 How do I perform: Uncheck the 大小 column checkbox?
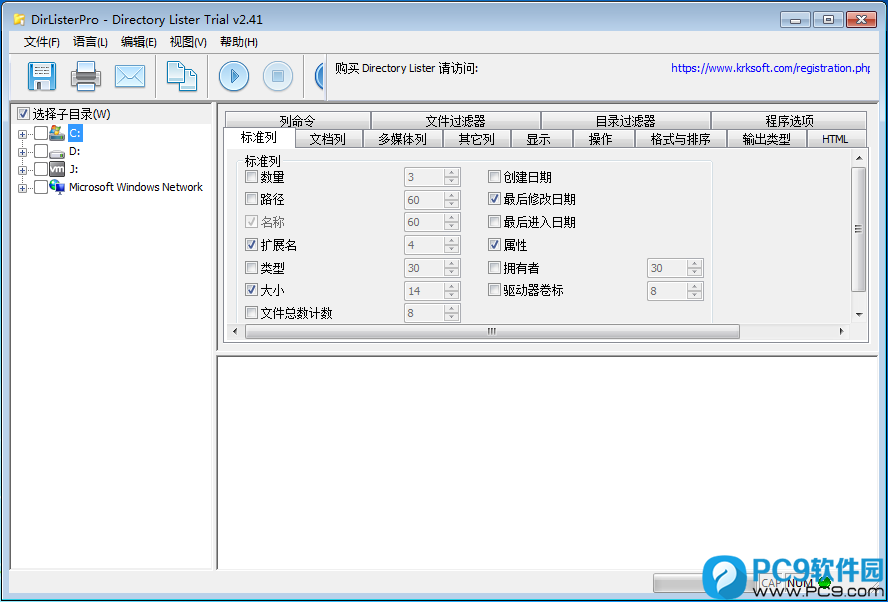[x=251, y=290]
